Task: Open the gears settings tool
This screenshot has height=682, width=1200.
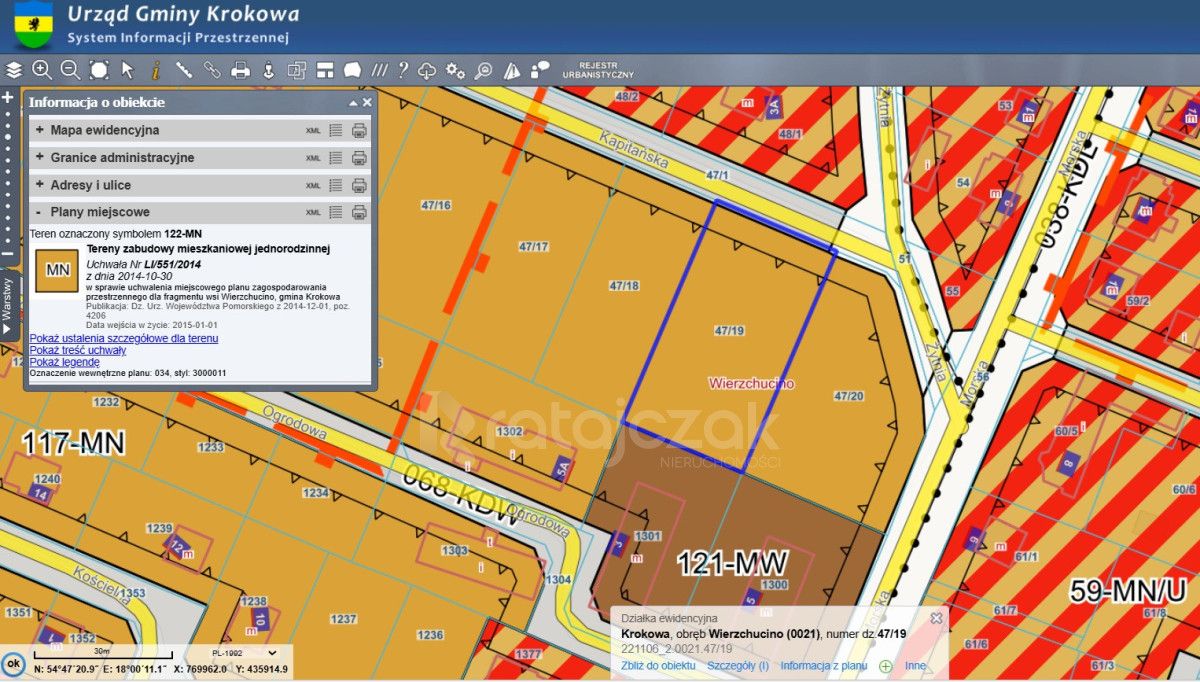Action: point(456,70)
